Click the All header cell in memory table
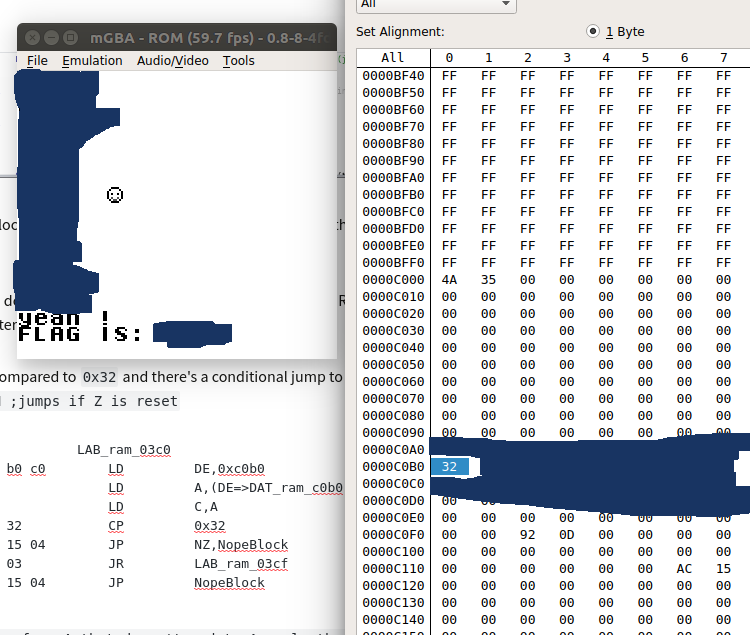This screenshot has height=635, width=750. pos(393,58)
